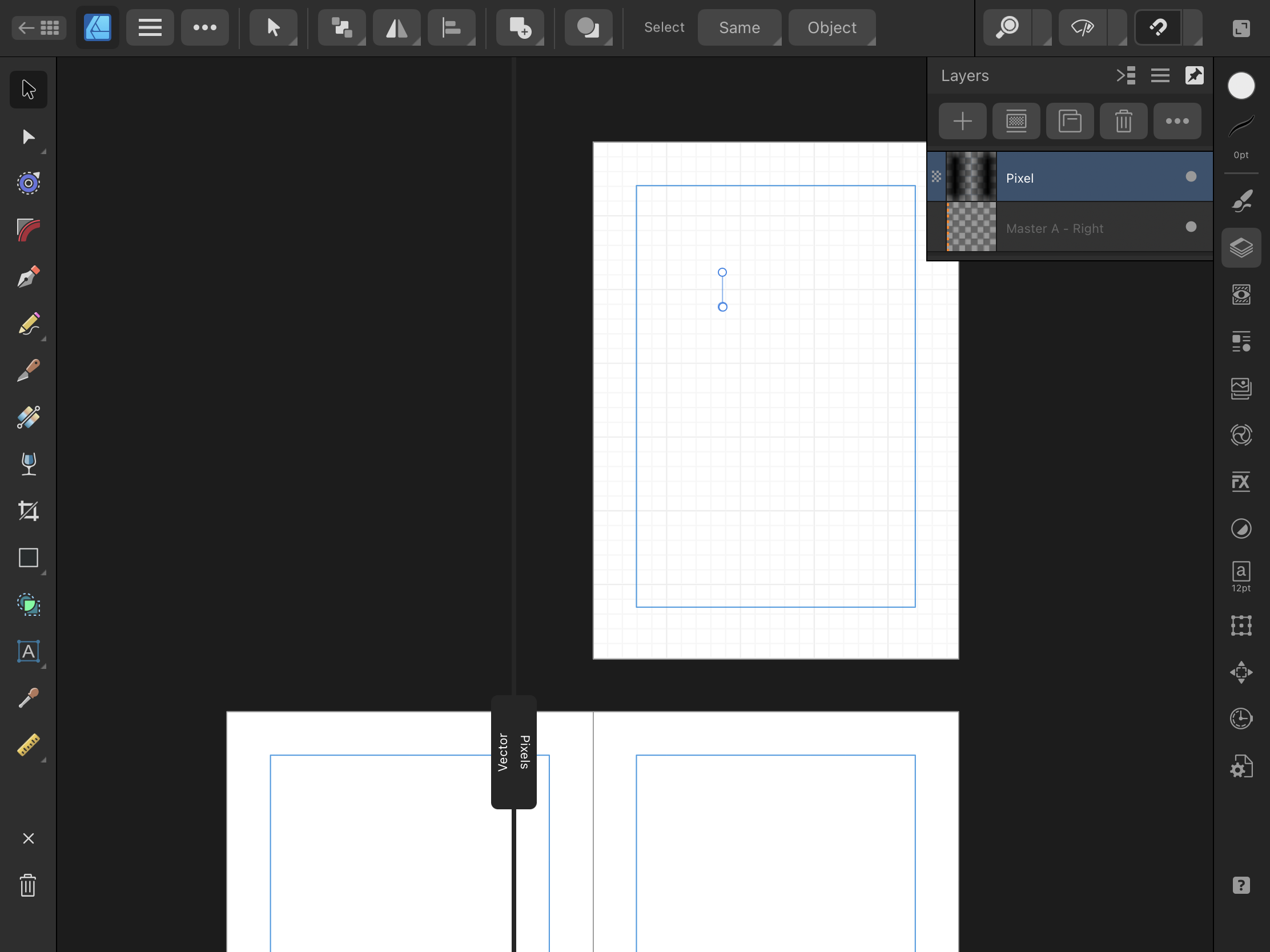
Task: Open more layer options three dots
Action: coord(1177,121)
